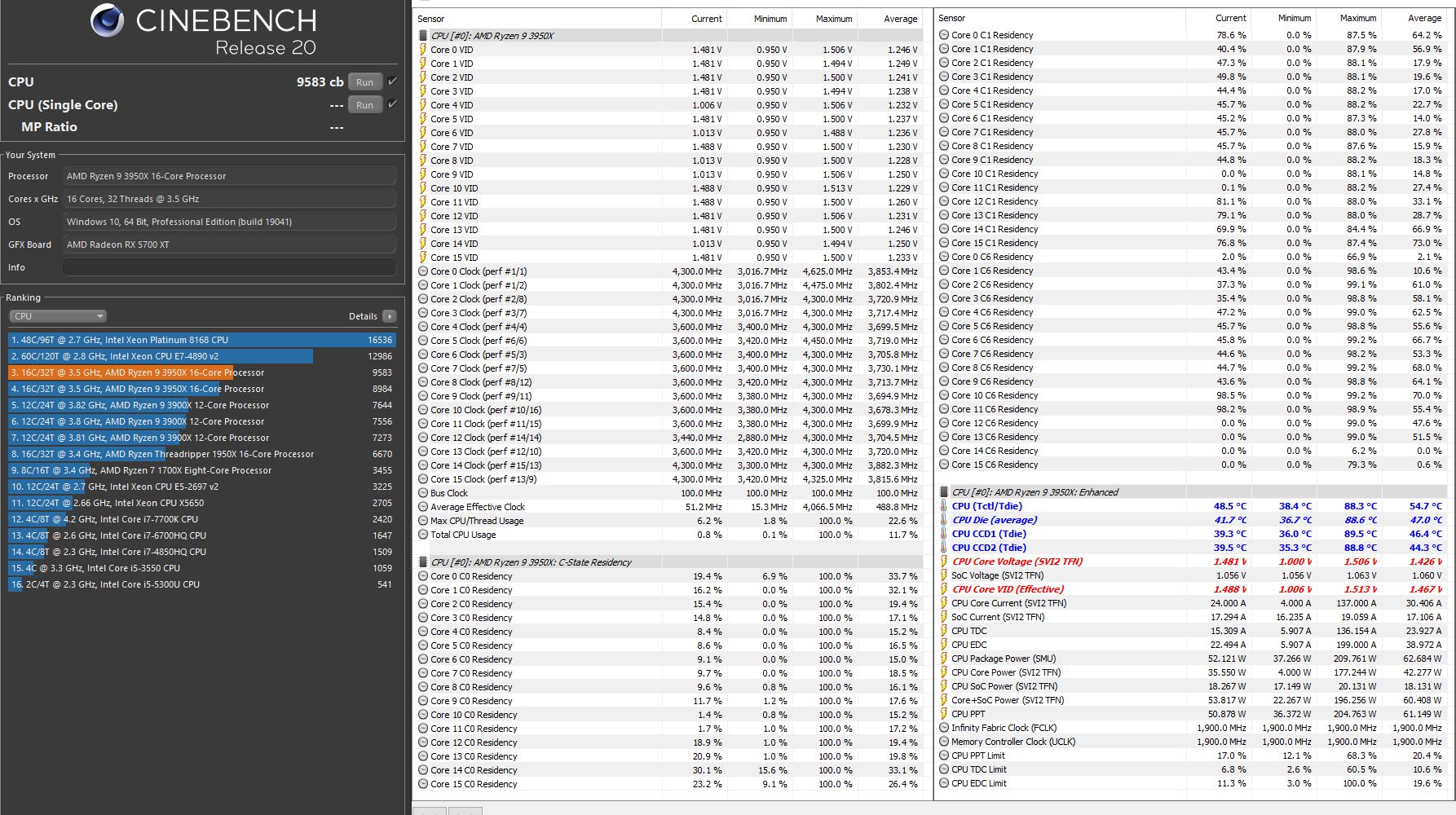Click the icon beside Core 0 C6 Residency
1456x815 pixels.
[x=944, y=257]
